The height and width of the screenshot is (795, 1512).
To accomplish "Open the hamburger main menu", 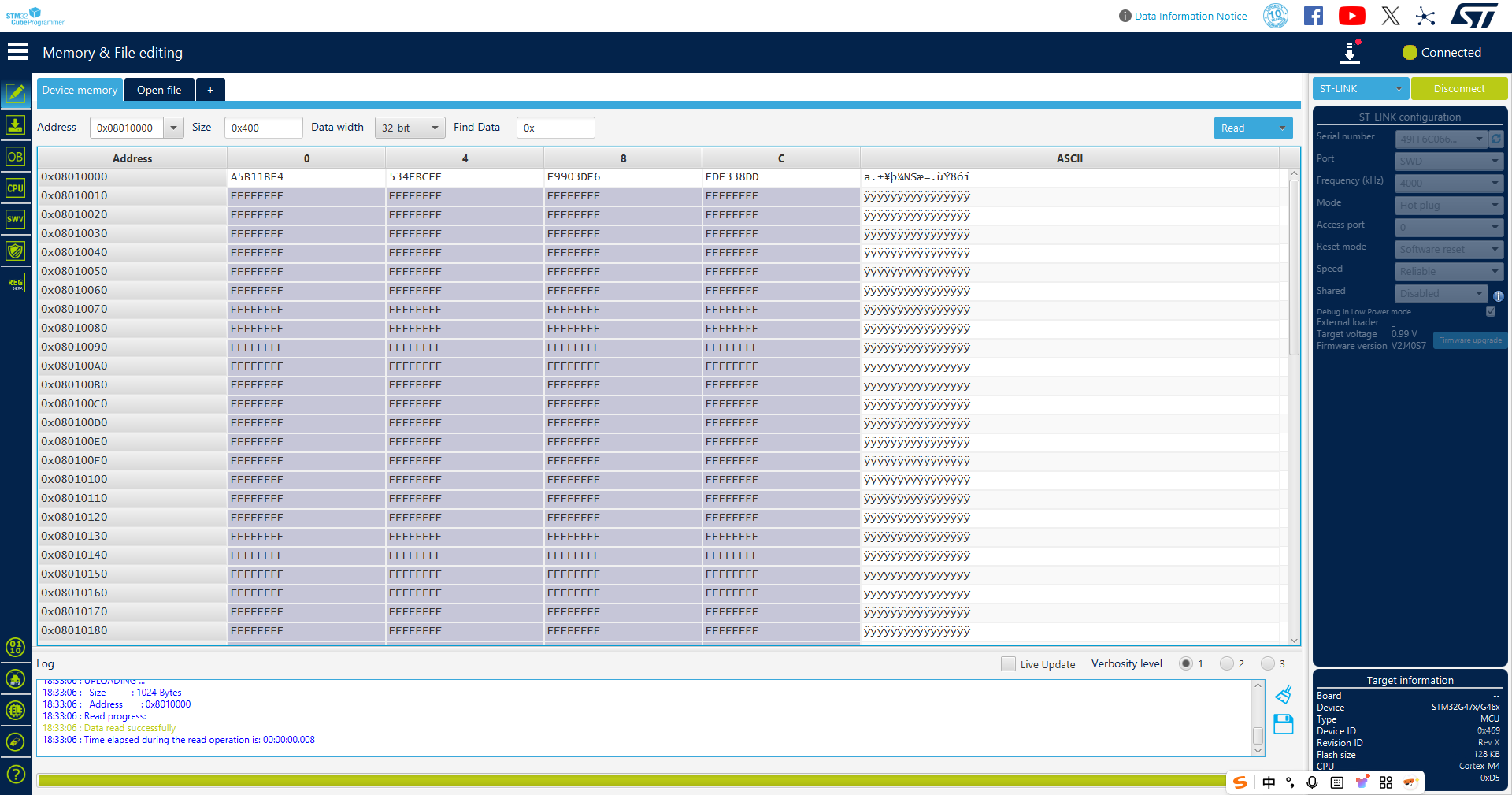I will coord(17,52).
